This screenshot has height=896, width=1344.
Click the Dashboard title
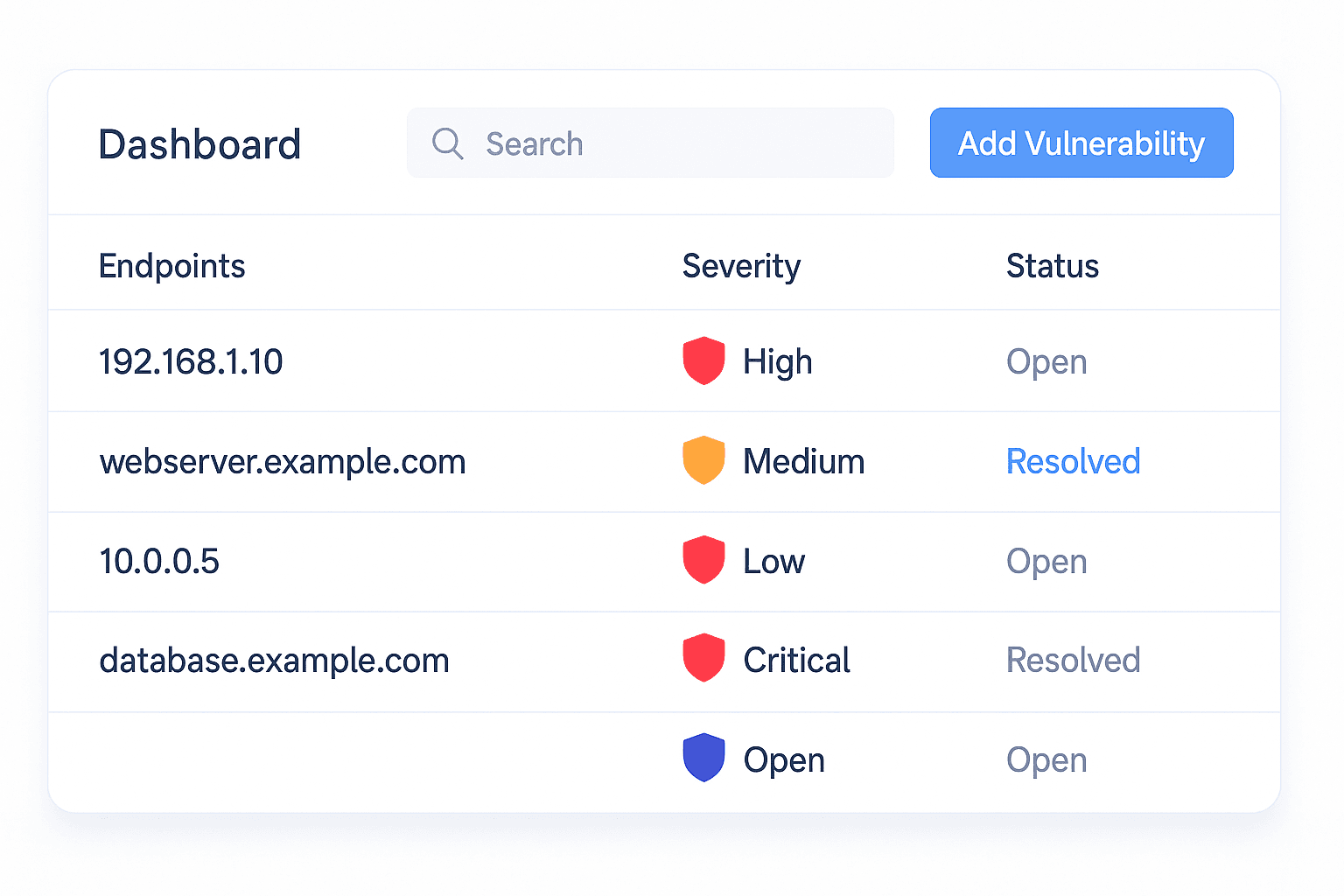(199, 144)
